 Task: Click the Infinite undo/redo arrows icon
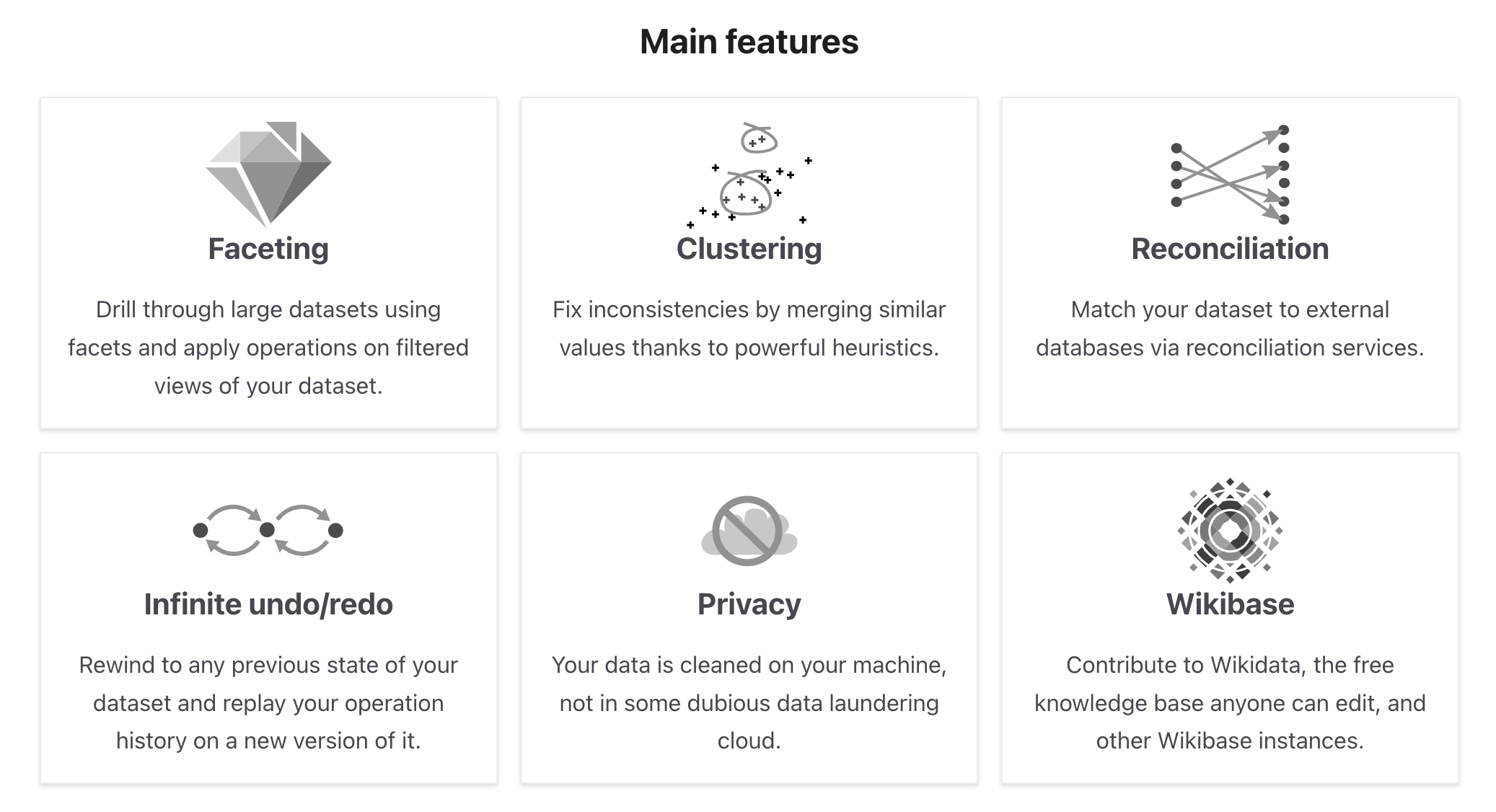268,530
